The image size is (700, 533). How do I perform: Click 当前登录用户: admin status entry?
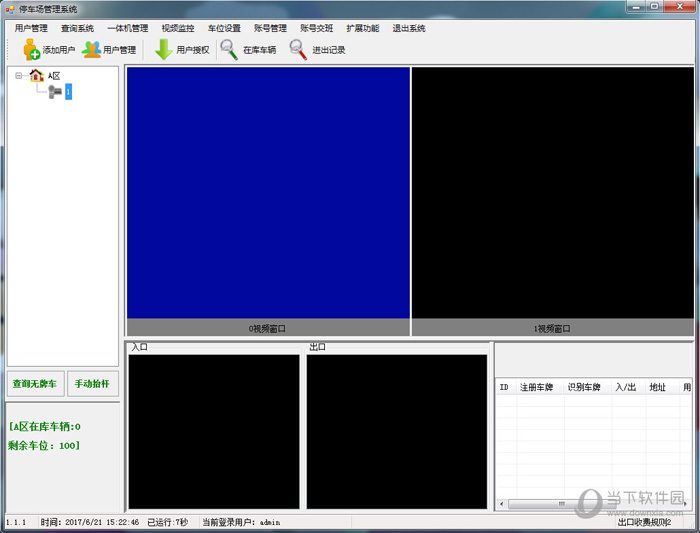(241, 522)
